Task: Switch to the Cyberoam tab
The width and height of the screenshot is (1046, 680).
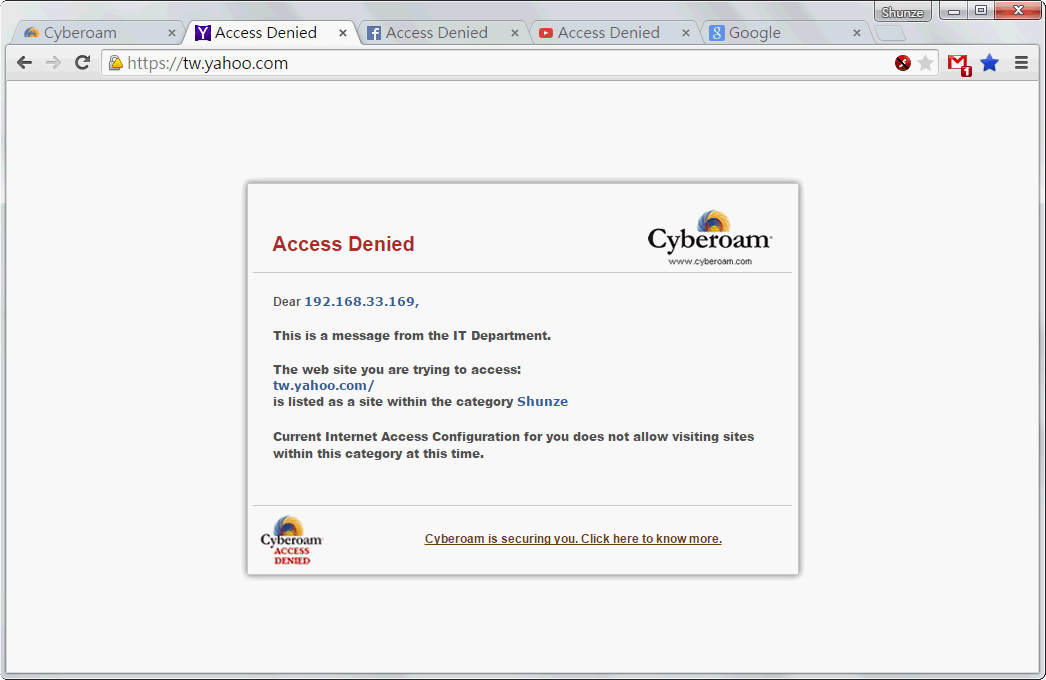Action: click(x=100, y=33)
